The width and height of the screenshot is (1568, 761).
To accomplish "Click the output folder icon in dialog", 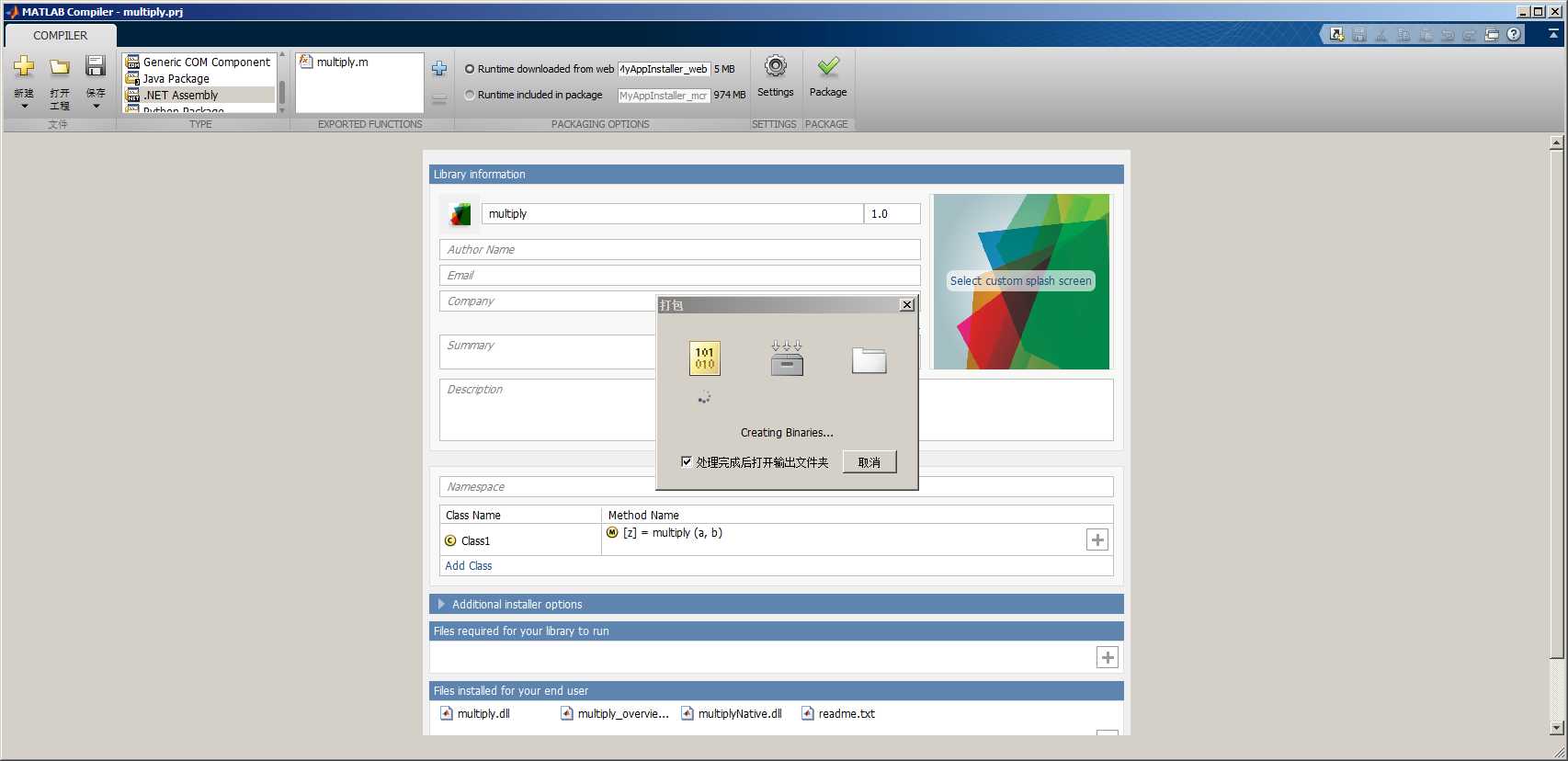I will point(869,360).
